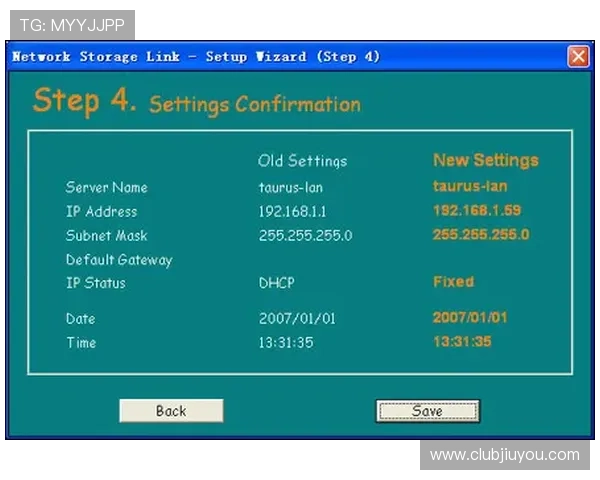Click the new Fixed status value
This screenshot has width=600, height=480.
pos(453,282)
